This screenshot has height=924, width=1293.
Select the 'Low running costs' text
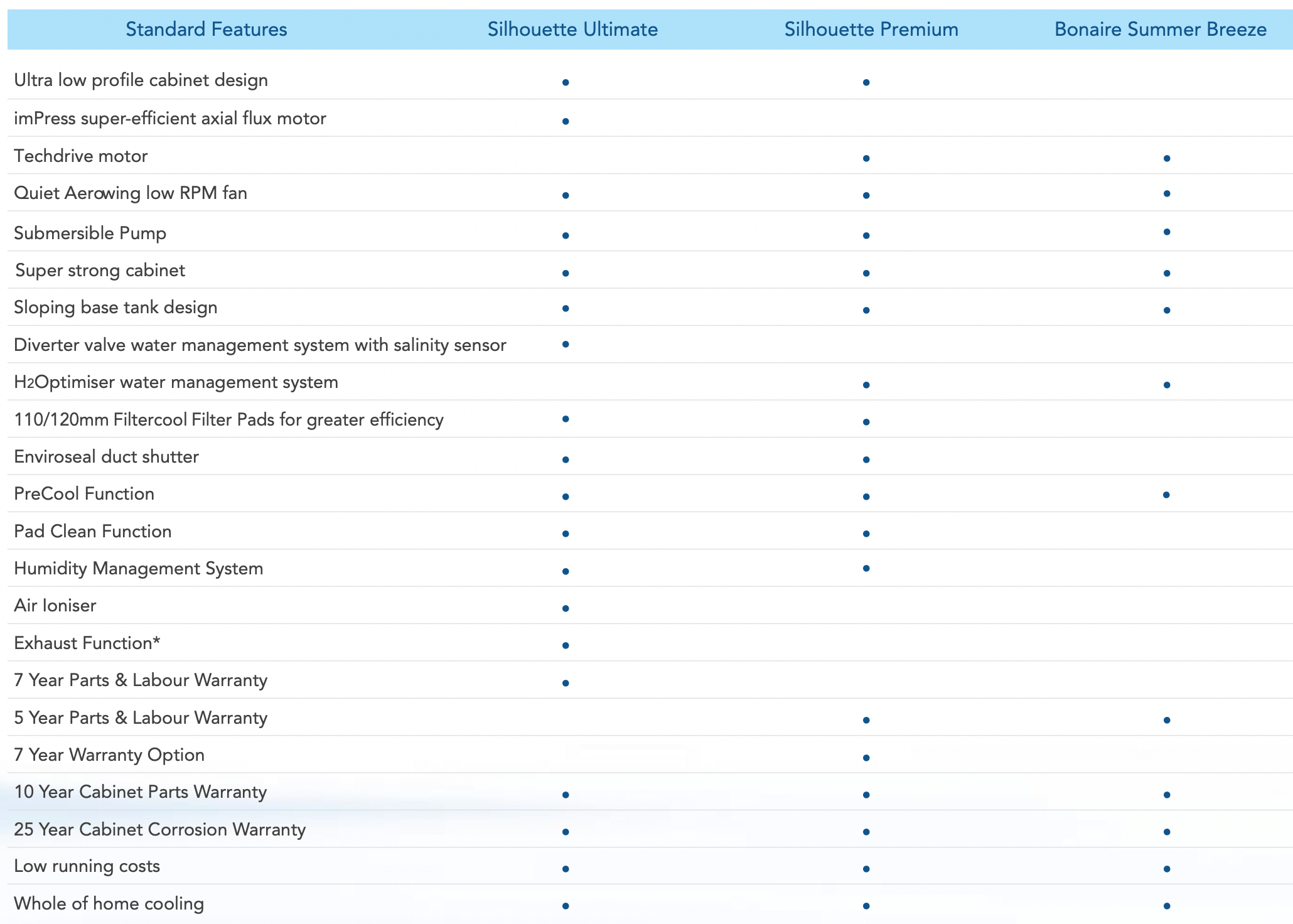pos(87,866)
